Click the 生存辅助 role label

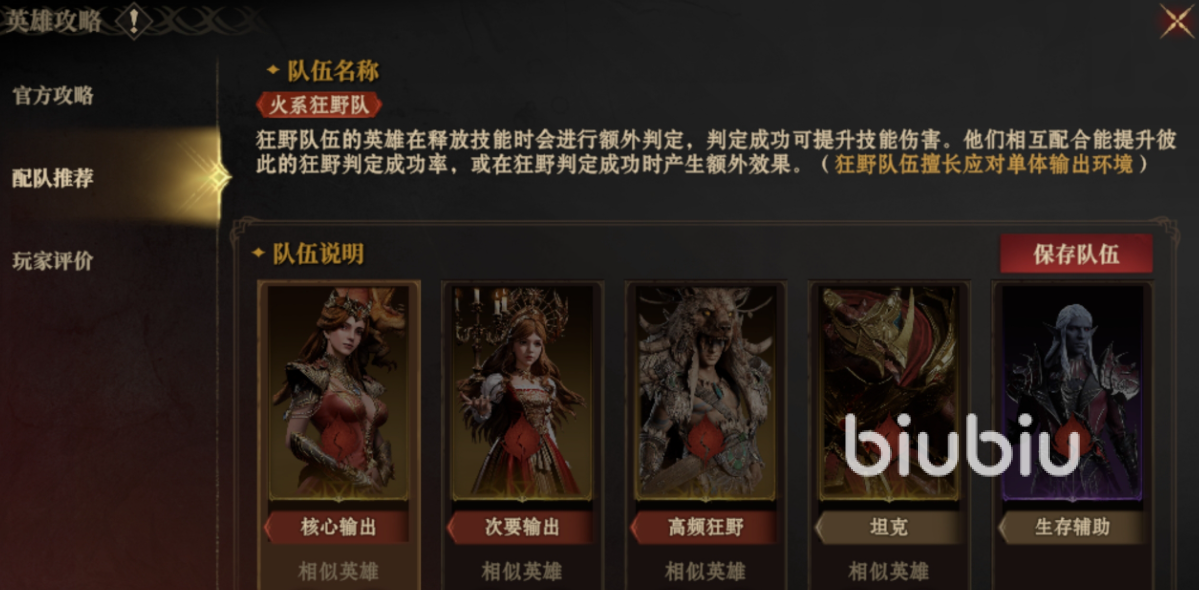click(1072, 527)
